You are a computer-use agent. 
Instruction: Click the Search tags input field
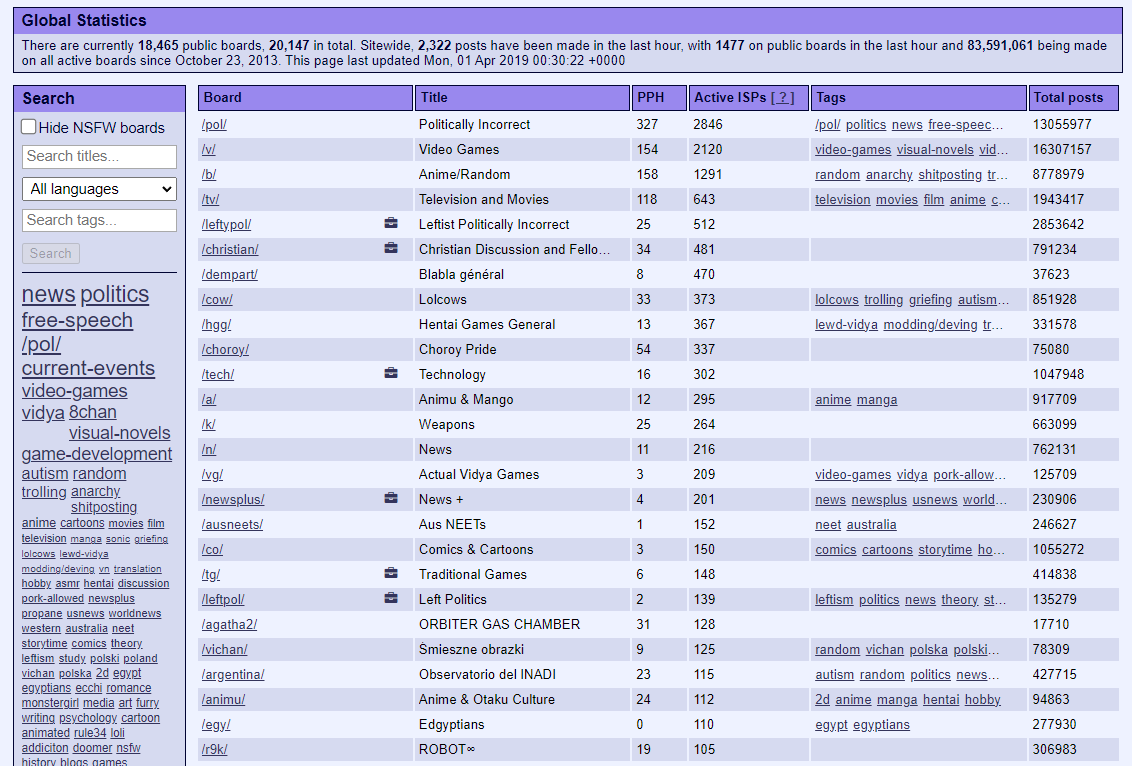coord(99,220)
